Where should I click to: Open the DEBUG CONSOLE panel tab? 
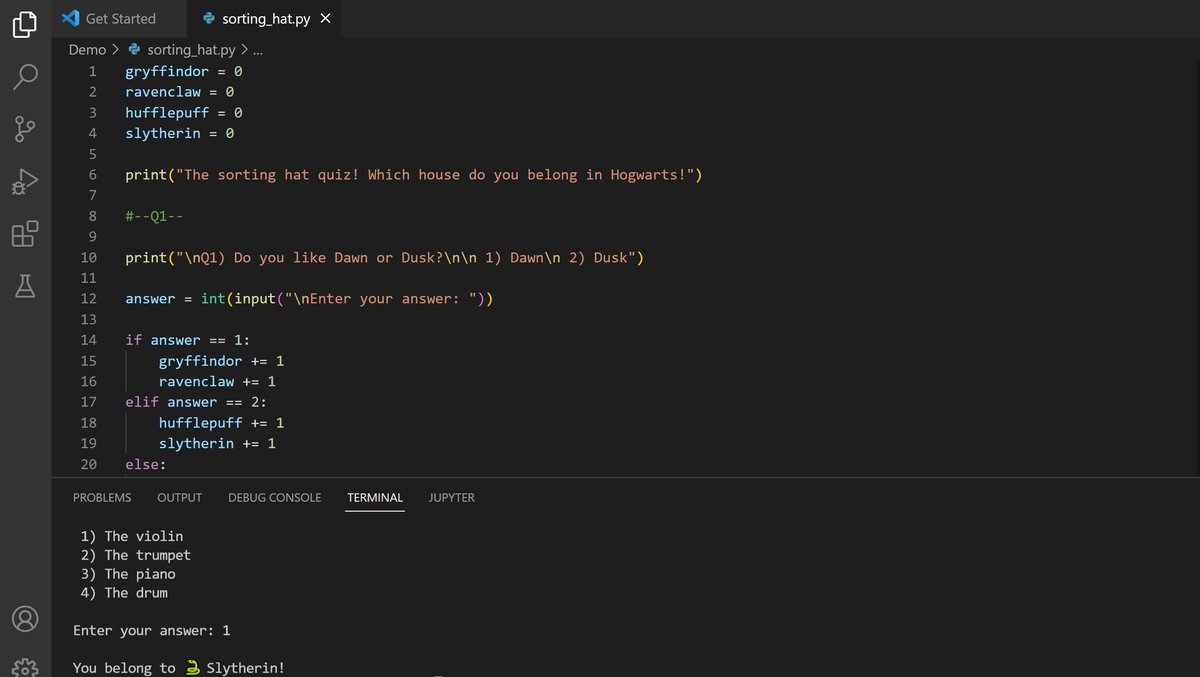(275, 497)
